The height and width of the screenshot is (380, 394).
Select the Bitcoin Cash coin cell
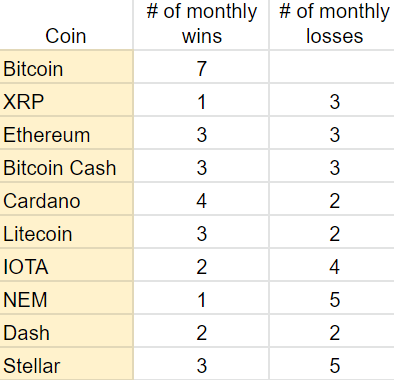[x=66, y=166]
